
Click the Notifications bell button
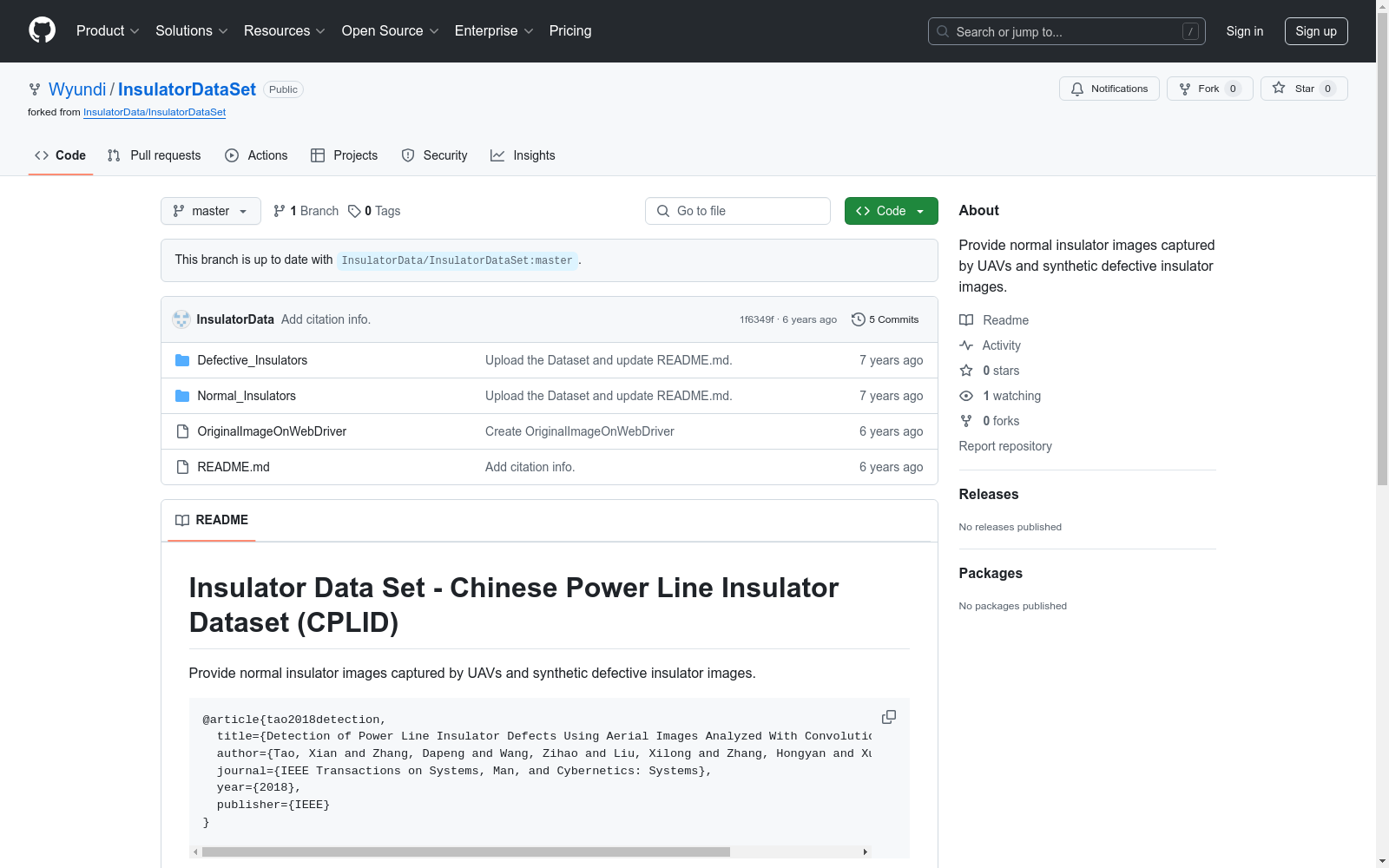tap(1109, 89)
